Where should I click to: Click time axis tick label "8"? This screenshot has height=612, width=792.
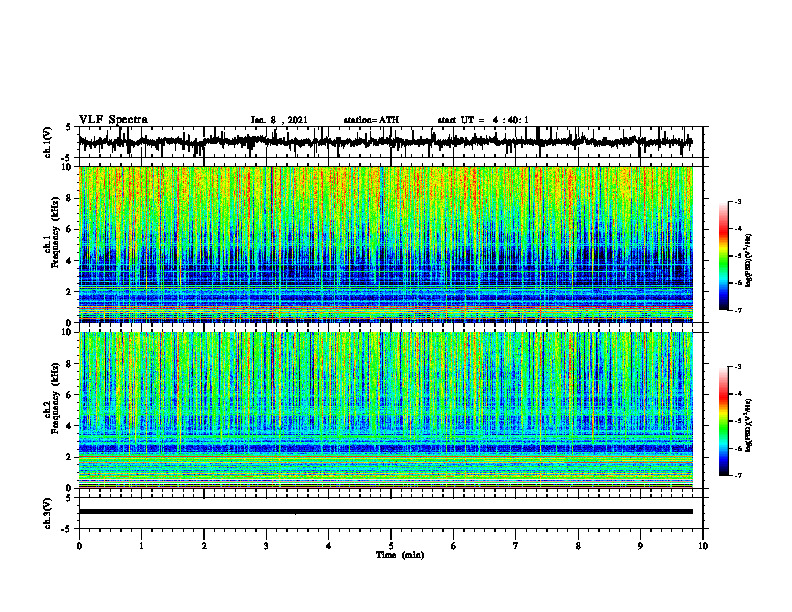[578, 546]
